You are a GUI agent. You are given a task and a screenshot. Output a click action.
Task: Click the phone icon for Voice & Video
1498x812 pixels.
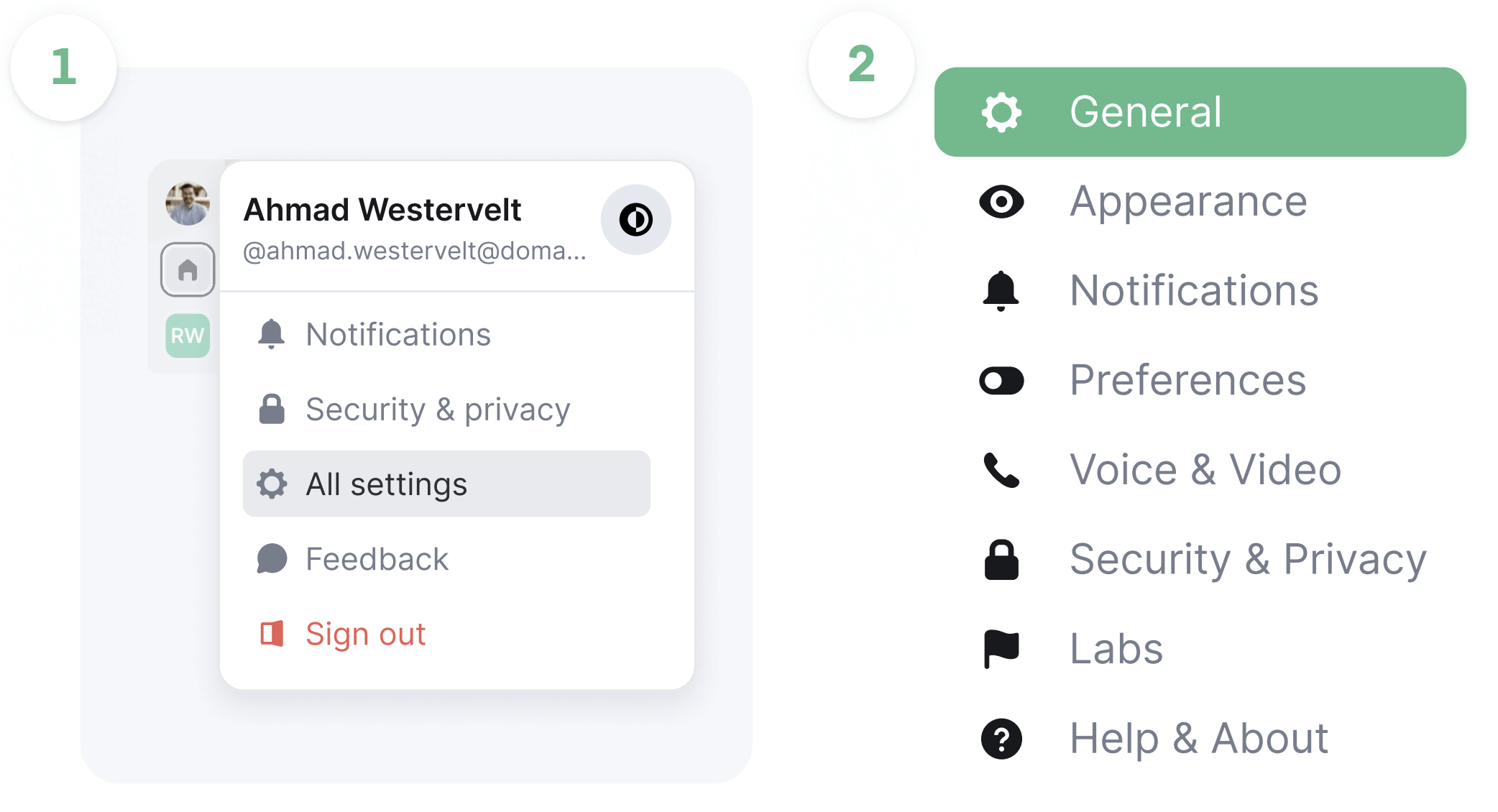(1001, 470)
